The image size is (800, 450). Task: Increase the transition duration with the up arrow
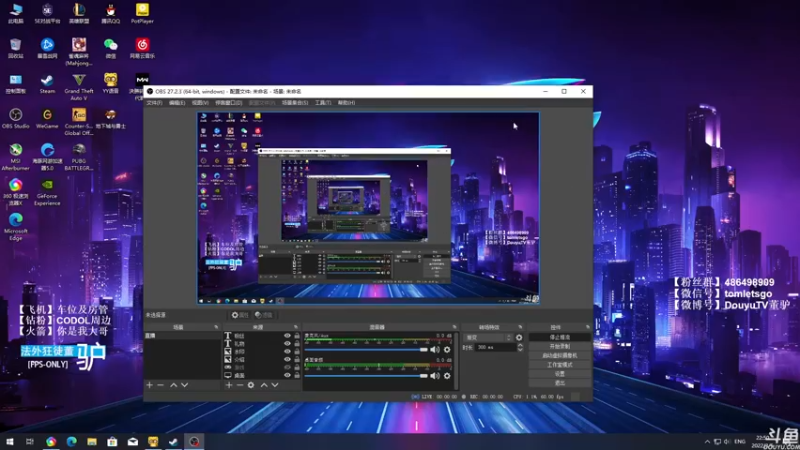[520, 345]
